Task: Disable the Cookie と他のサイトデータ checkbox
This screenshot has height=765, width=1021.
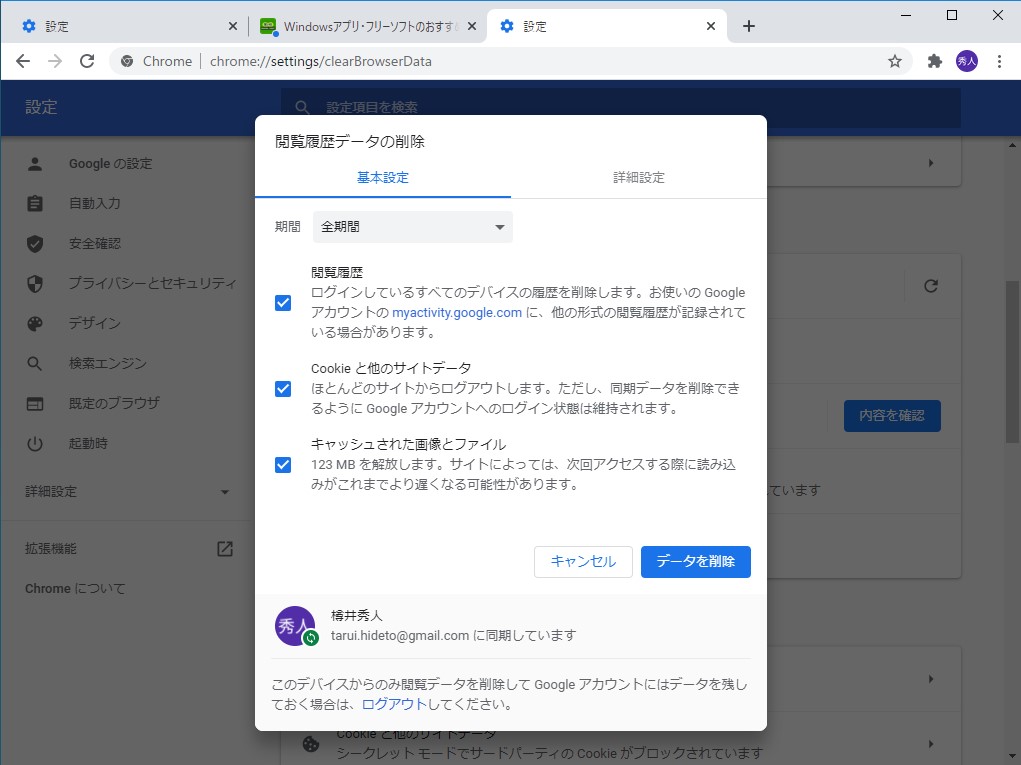Action: (x=283, y=389)
